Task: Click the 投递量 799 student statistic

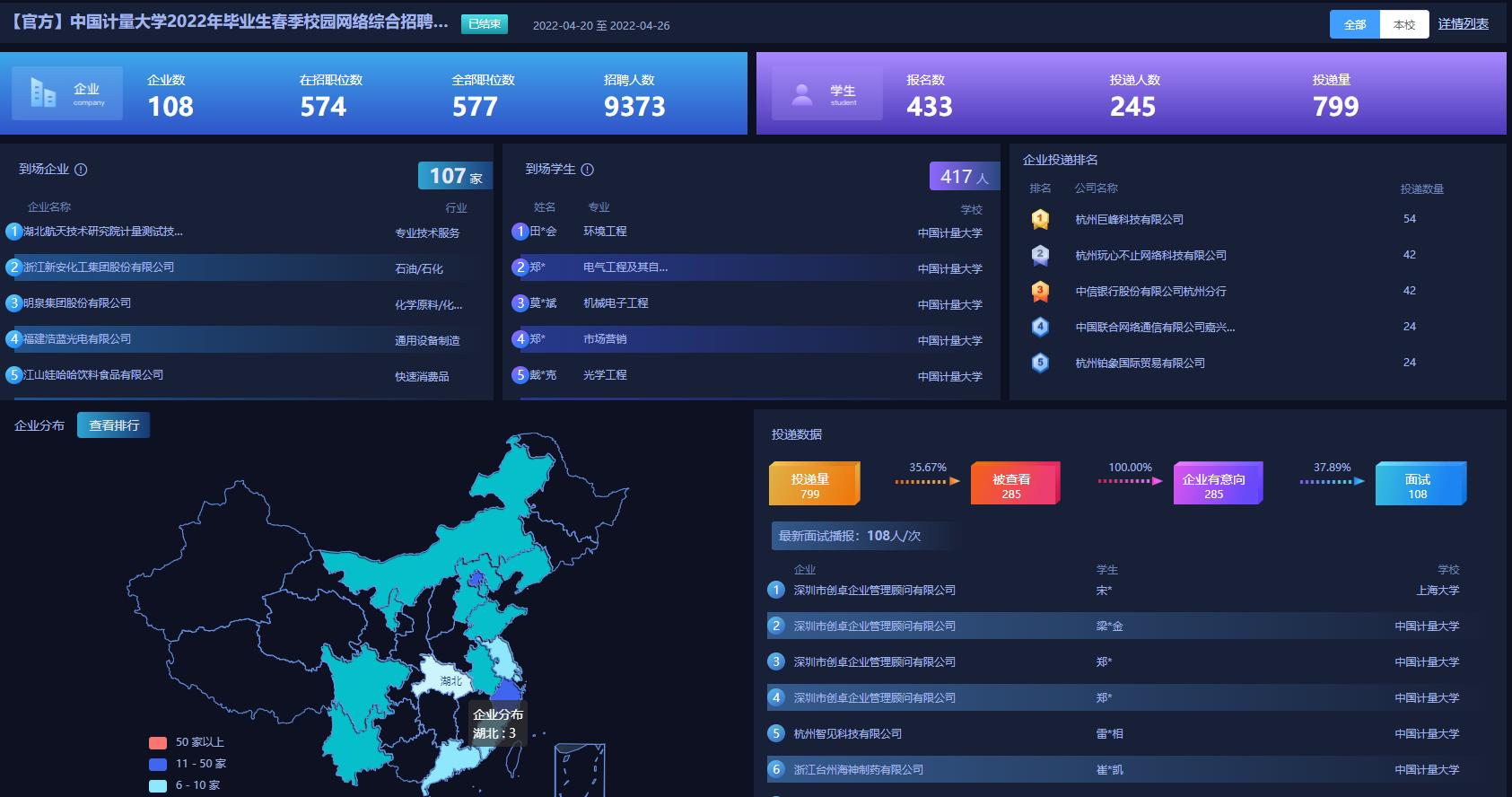Action: pos(1335,96)
